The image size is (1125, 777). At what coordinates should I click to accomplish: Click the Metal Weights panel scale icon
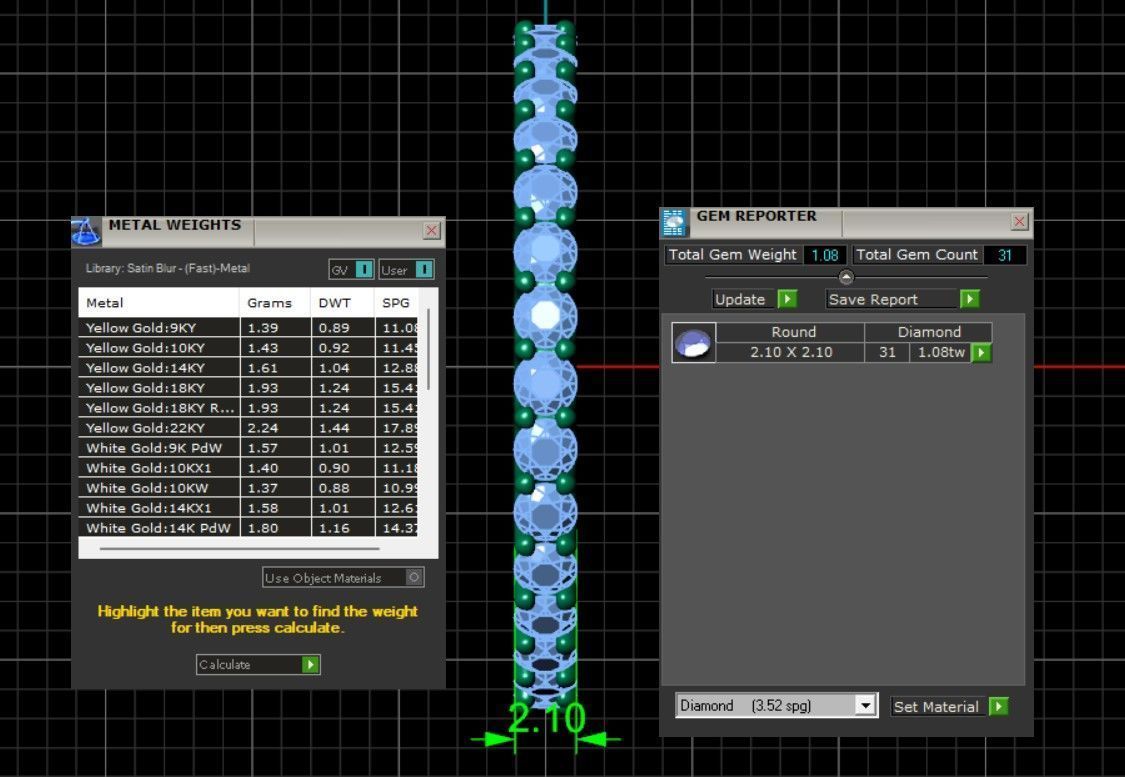tap(85, 231)
